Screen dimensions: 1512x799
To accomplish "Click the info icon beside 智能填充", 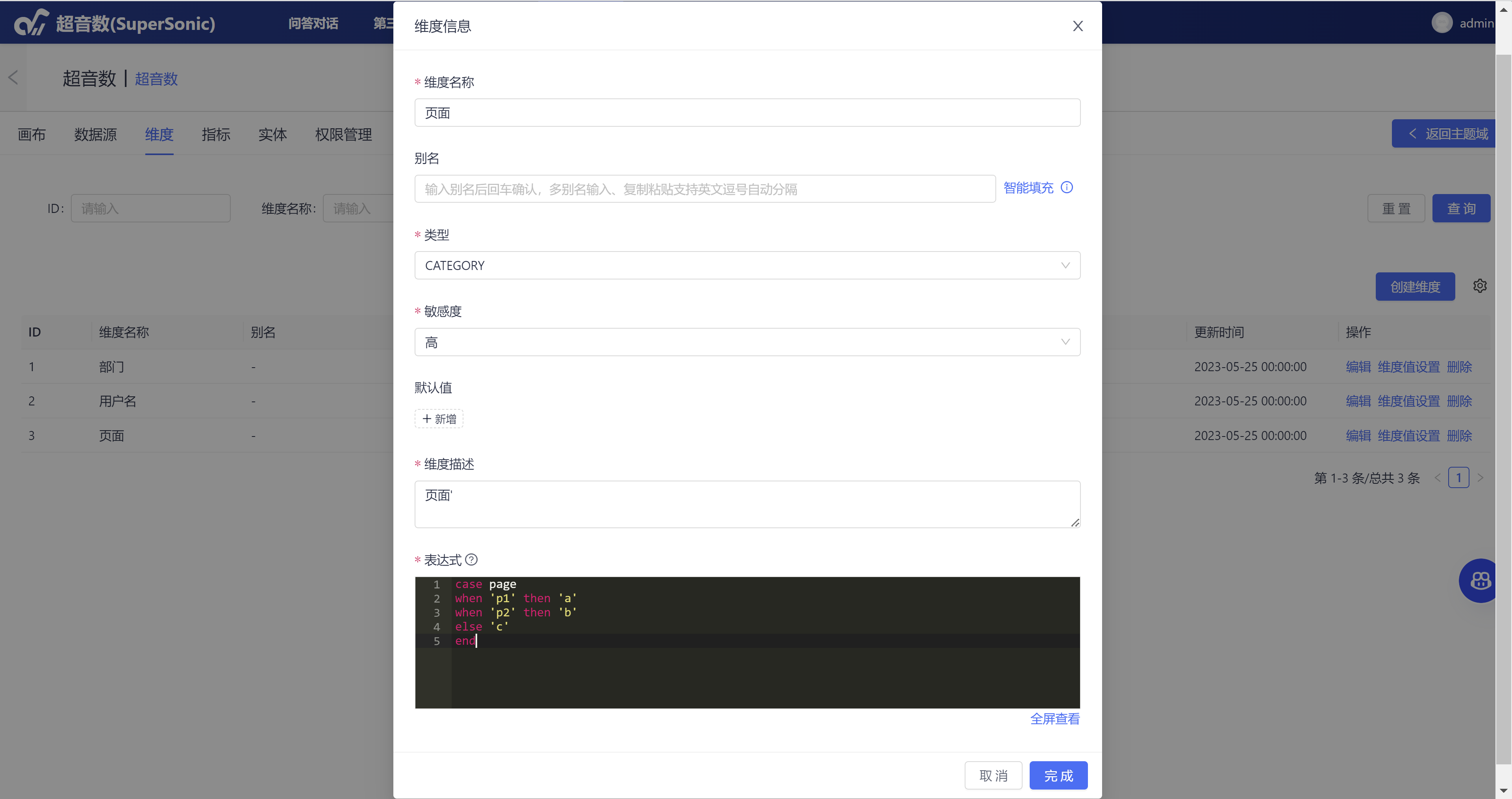I will 1067,188.
